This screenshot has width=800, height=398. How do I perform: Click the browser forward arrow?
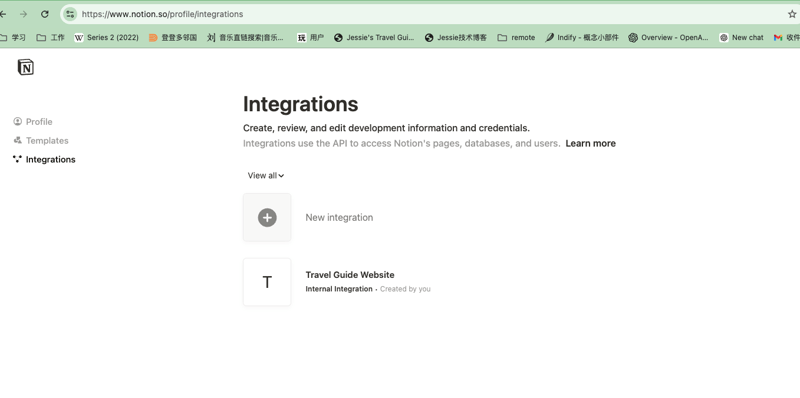click(23, 14)
